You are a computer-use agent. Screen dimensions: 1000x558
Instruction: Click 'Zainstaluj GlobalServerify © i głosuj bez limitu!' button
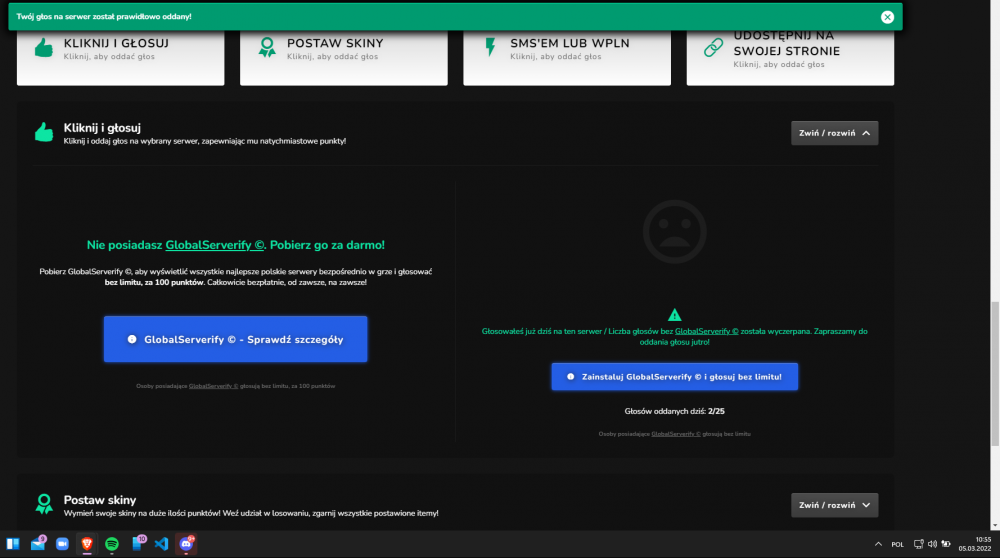(x=675, y=377)
